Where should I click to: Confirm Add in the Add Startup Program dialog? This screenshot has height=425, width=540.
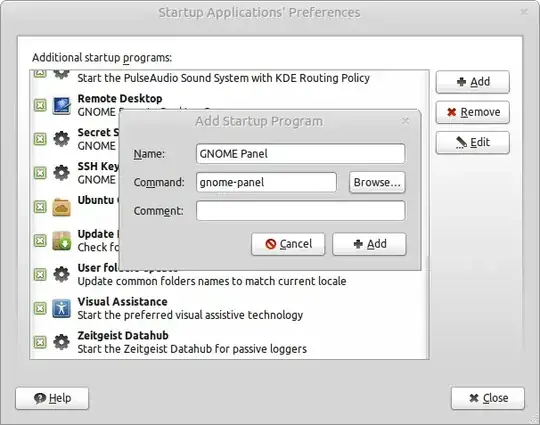coord(369,244)
